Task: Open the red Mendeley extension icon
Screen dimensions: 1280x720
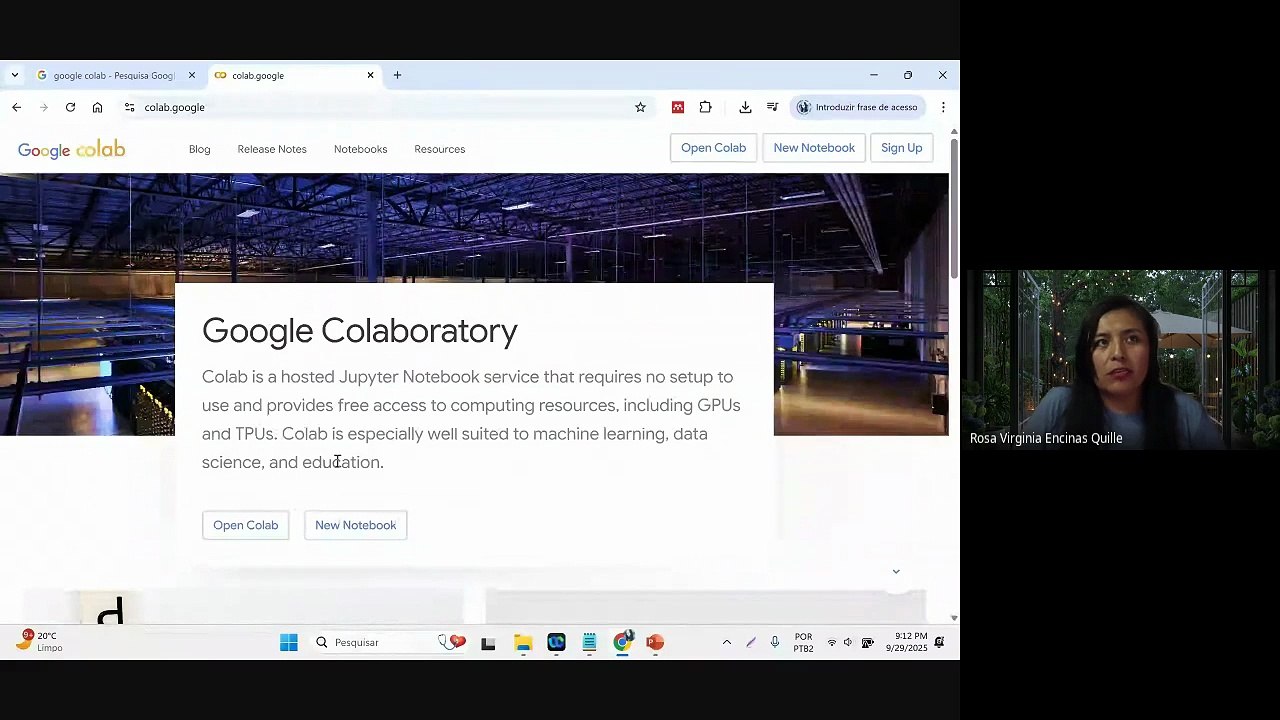Action: pos(678,107)
